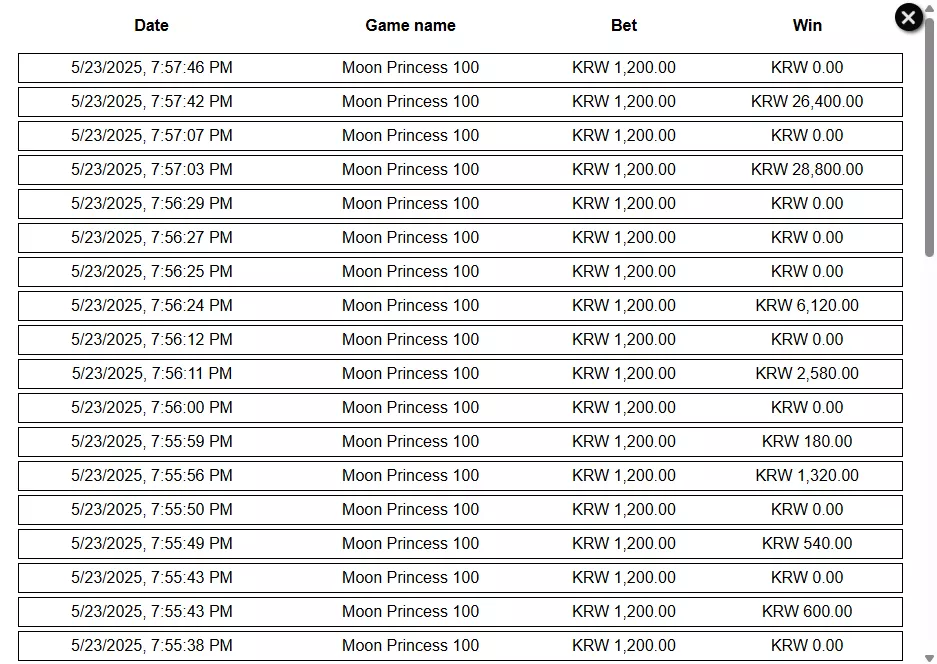This screenshot has width=937, height=664.
Task: Click the row with KRW 6,120.00 win
Action: (x=460, y=306)
